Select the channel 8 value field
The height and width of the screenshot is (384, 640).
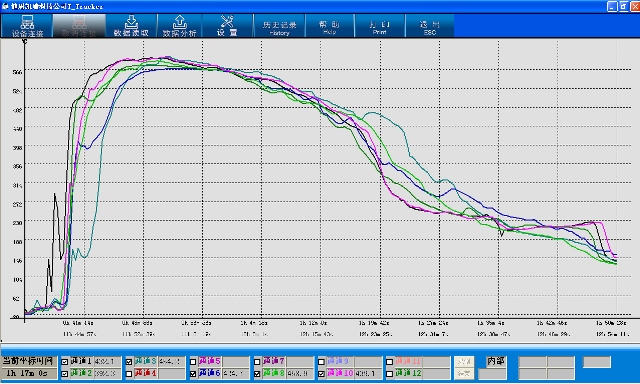pos(300,373)
